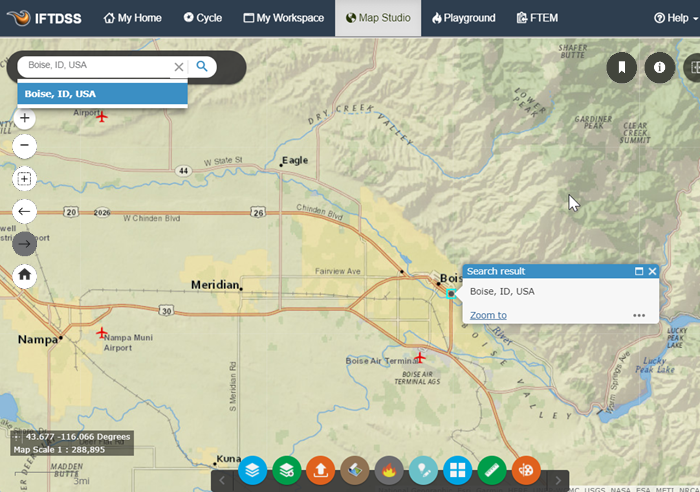Click the Lucky Peak Lake label
Viewport: 700px width, 492px height.
tap(654, 365)
